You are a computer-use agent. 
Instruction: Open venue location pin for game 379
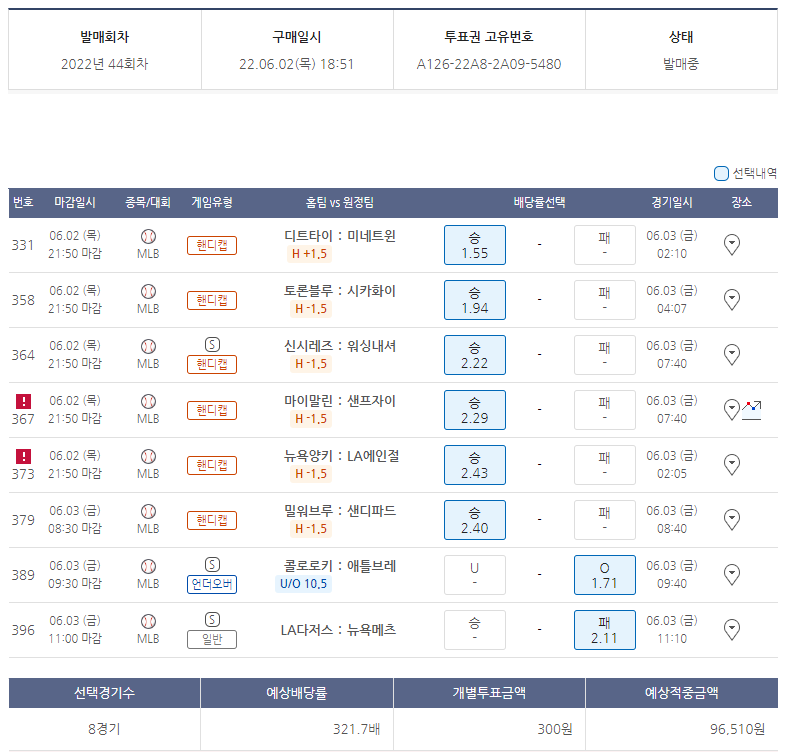(x=732, y=520)
